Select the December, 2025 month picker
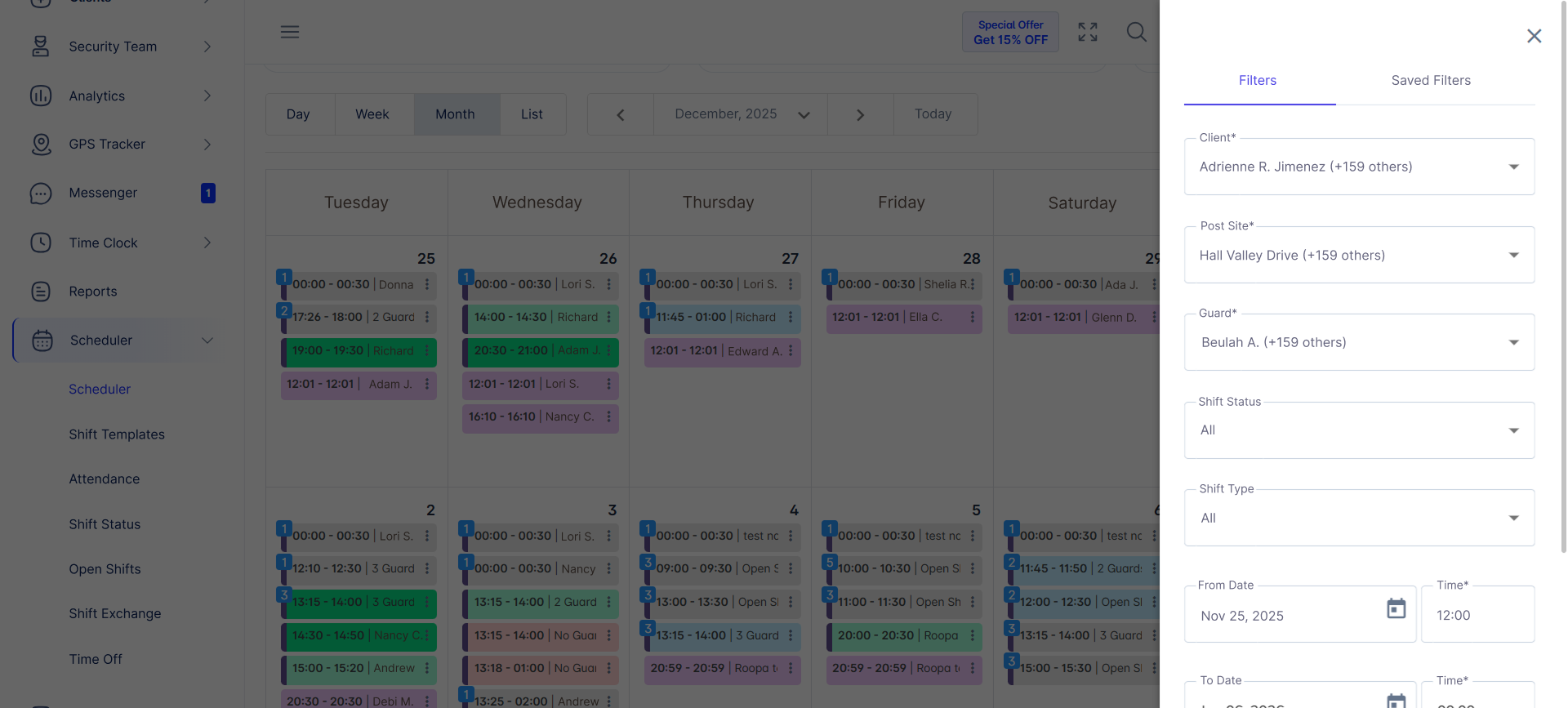1568x708 pixels. click(740, 114)
